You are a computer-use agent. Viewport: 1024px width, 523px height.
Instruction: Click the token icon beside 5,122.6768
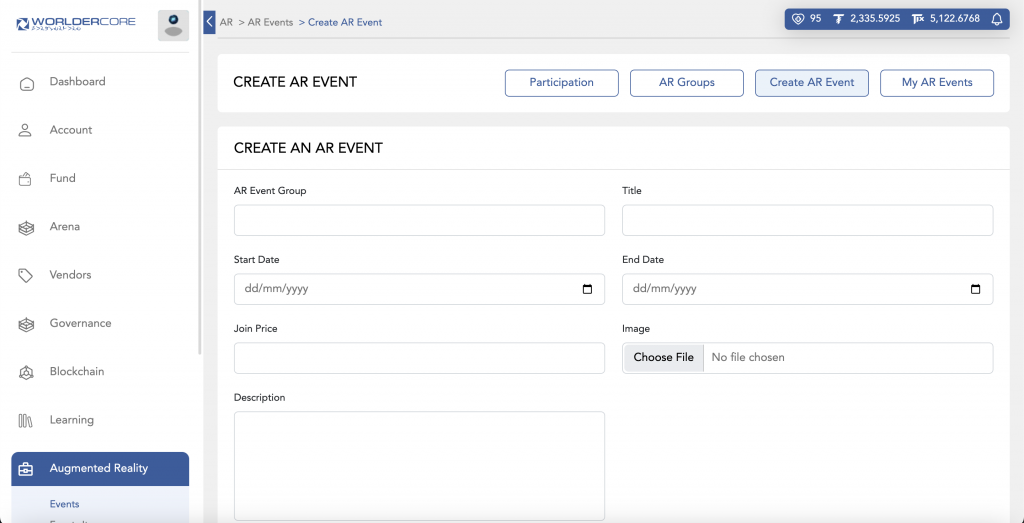pyautogui.click(x=918, y=19)
